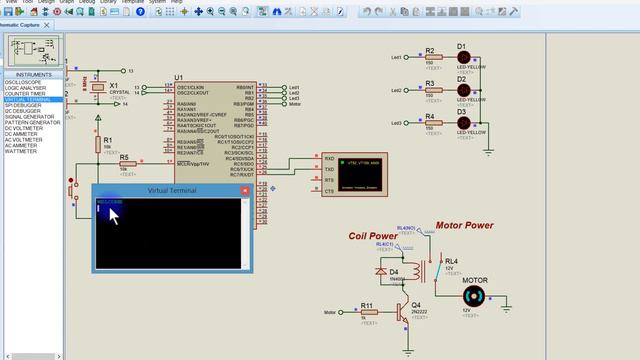Click the Paste from clipboard icon

pos(416,12)
